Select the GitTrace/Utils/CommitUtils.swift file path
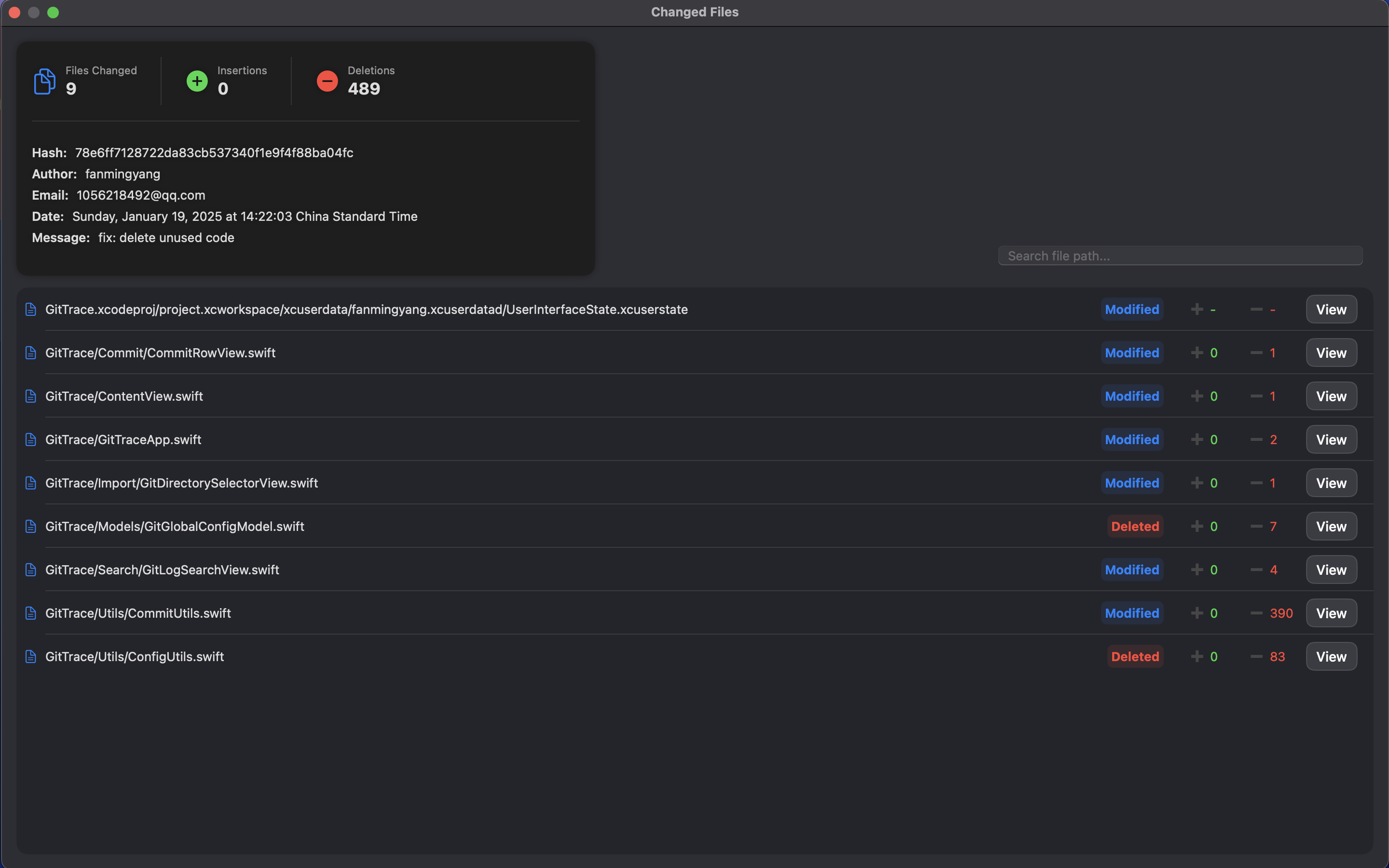This screenshot has height=868, width=1389. pos(138,613)
